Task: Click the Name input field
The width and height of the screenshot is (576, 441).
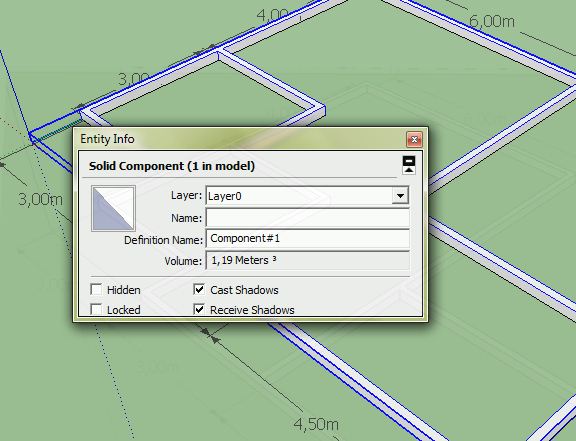Action: (x=307, y=218)
